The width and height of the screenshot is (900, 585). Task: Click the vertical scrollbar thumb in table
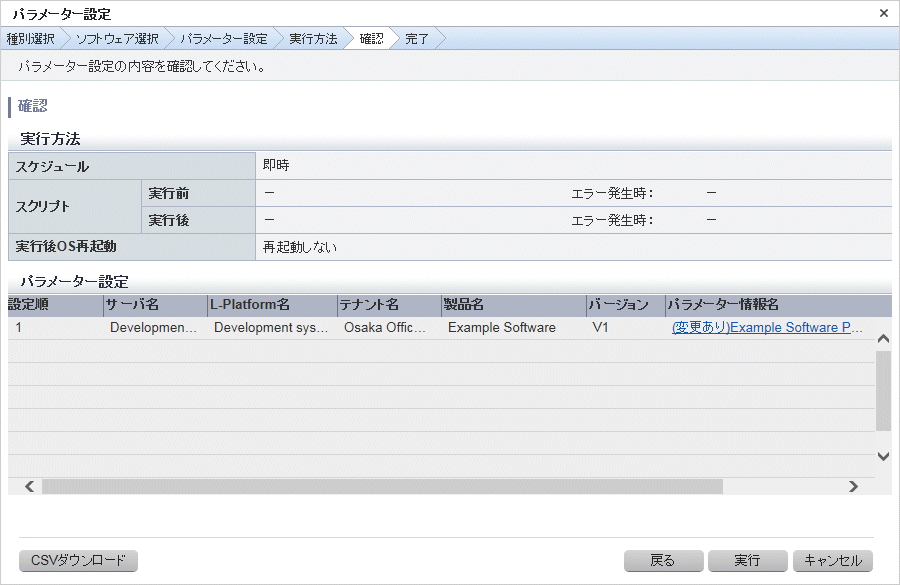883,390
